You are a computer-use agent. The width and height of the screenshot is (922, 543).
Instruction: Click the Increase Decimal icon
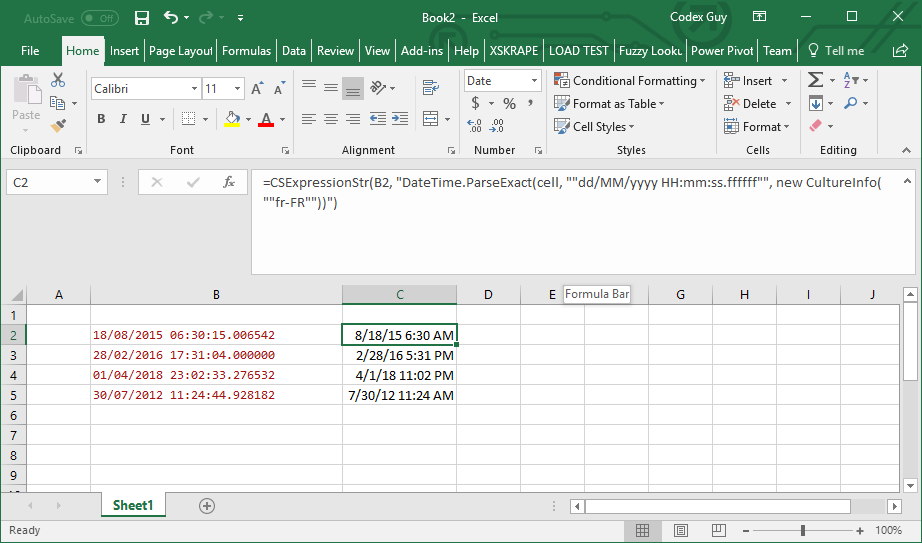(x=475, y=125)
